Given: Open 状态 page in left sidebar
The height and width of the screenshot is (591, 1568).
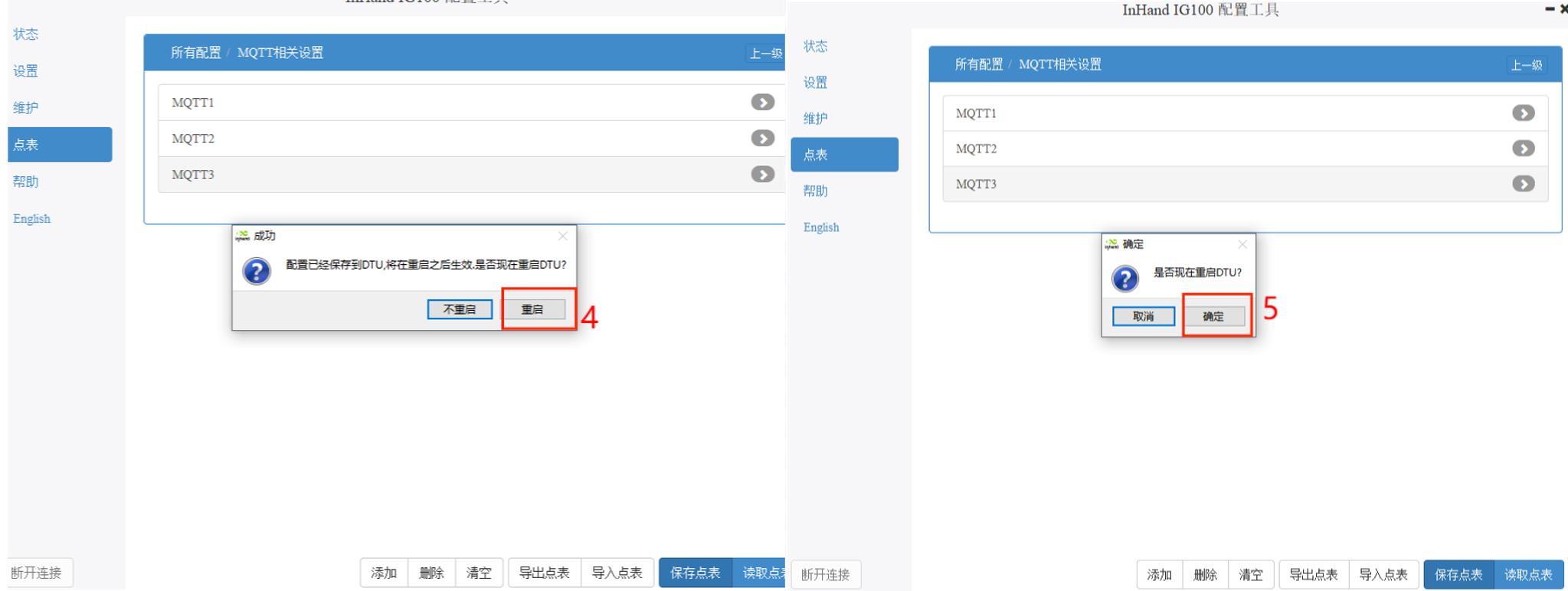Looking at the screenshot, I should [x=26, y=34].
